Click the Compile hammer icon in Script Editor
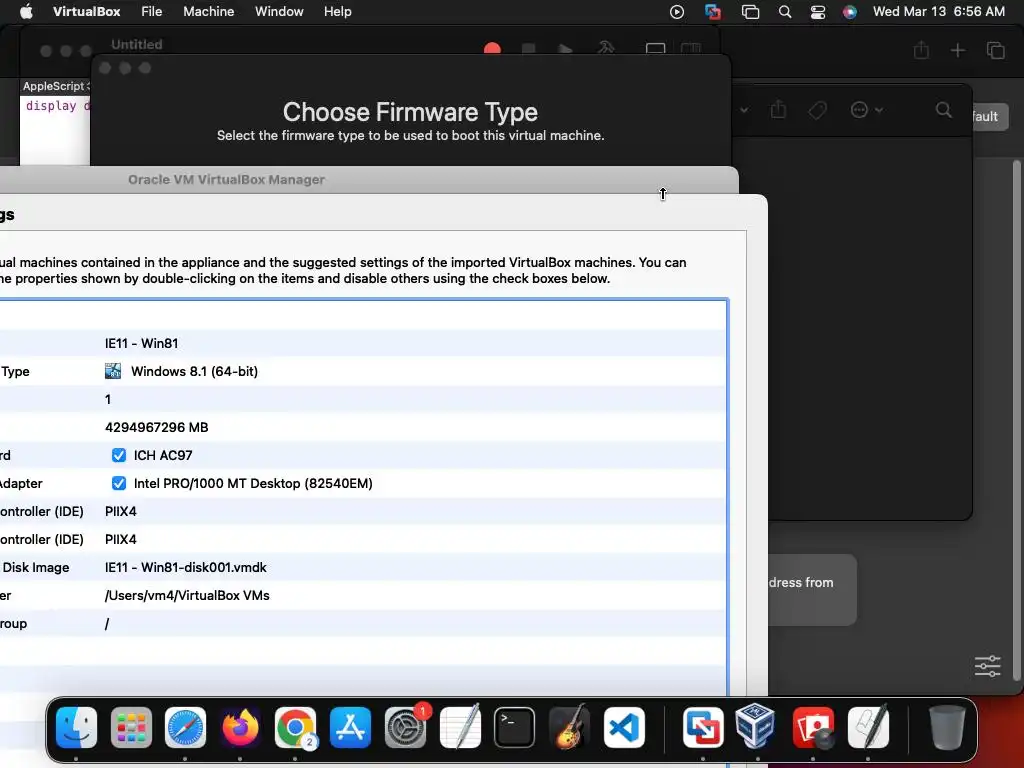The width and height of the screenshot is (1024, 768). [x=606, y=48]
